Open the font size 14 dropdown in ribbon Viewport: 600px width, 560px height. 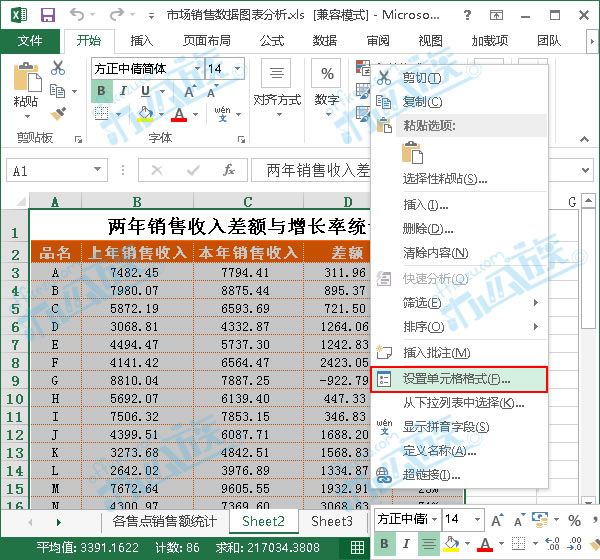(238, 69)
